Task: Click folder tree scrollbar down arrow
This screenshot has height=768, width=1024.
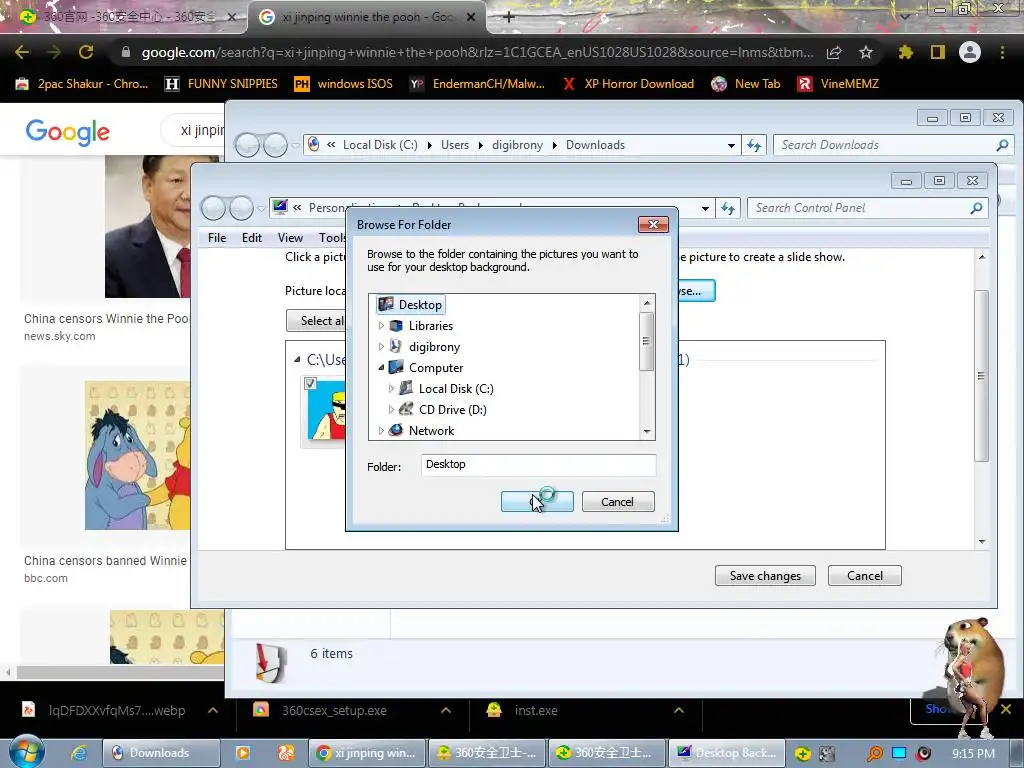Action: tap(647, 432)
